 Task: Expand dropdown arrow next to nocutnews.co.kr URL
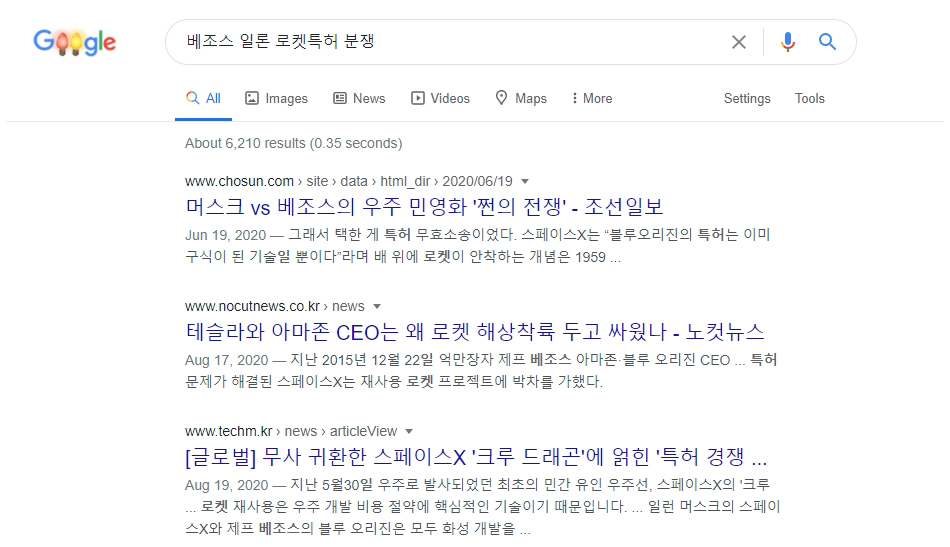(x=377, y=306)
